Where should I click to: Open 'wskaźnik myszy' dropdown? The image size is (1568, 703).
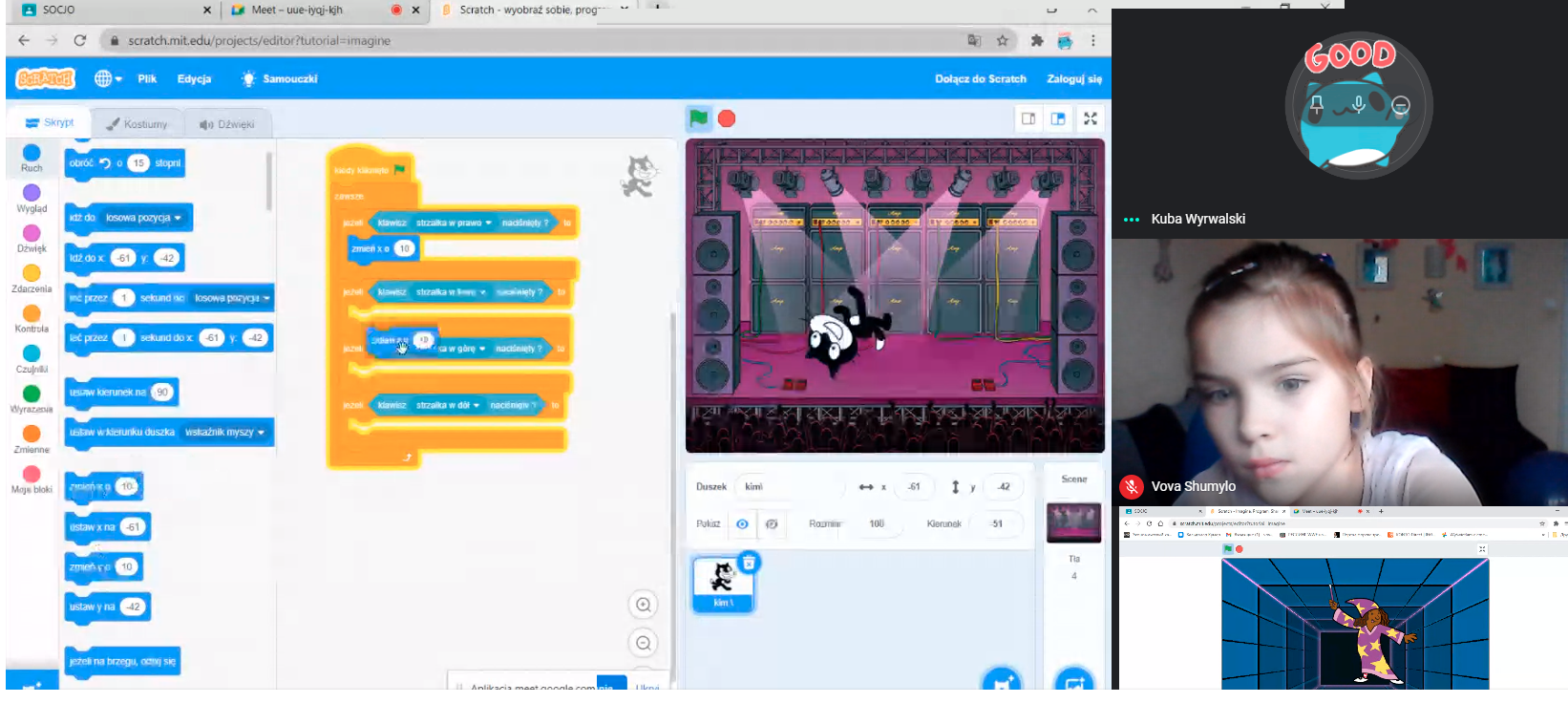click(x=224, y=432)
